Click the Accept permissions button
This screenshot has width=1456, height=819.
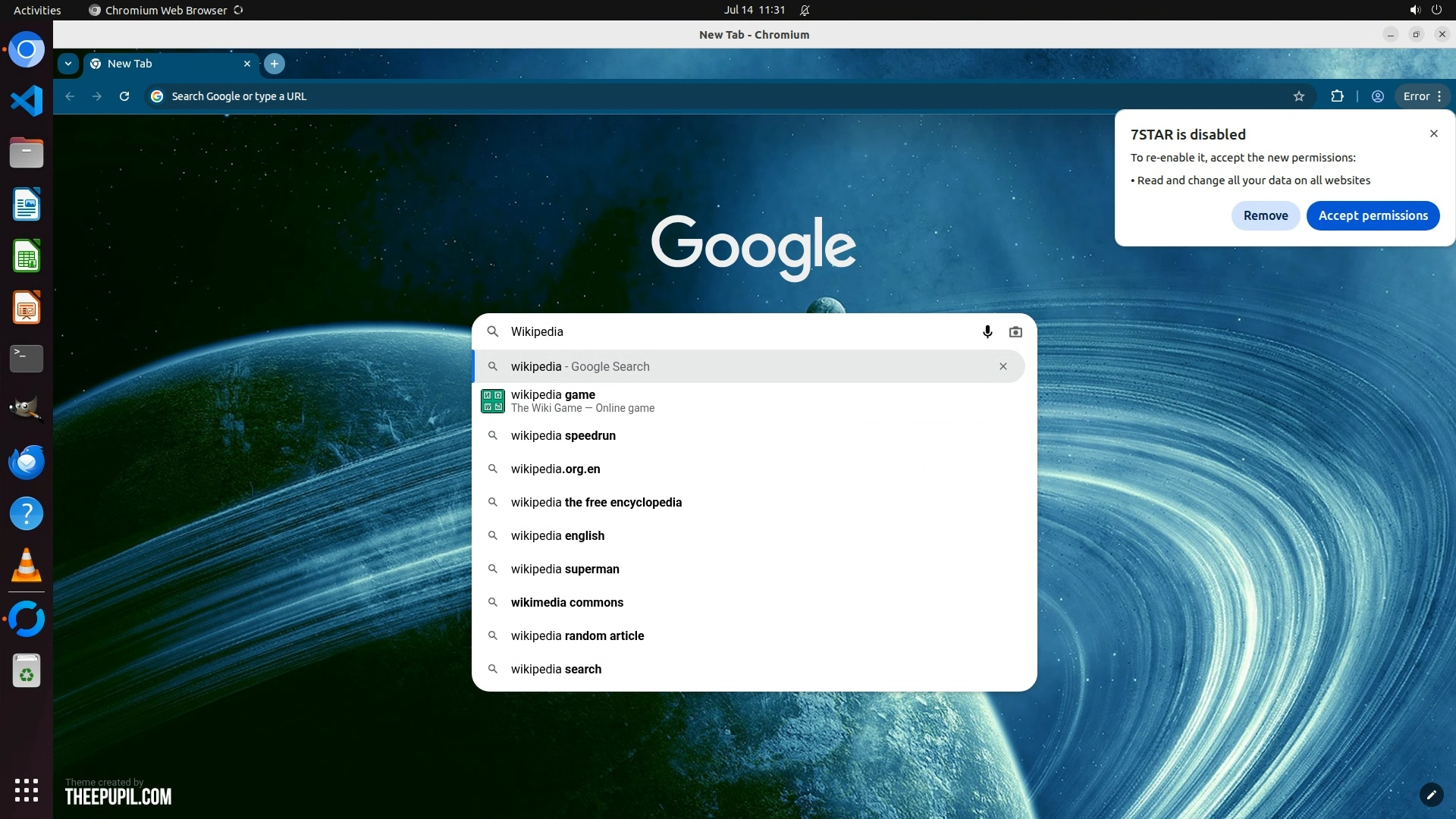click(x=1373, y=215)
